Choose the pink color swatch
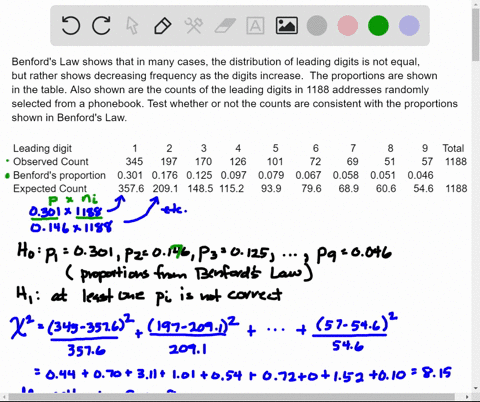The width and height of the screenshot is (480, 402). click(x=348, y=26)
